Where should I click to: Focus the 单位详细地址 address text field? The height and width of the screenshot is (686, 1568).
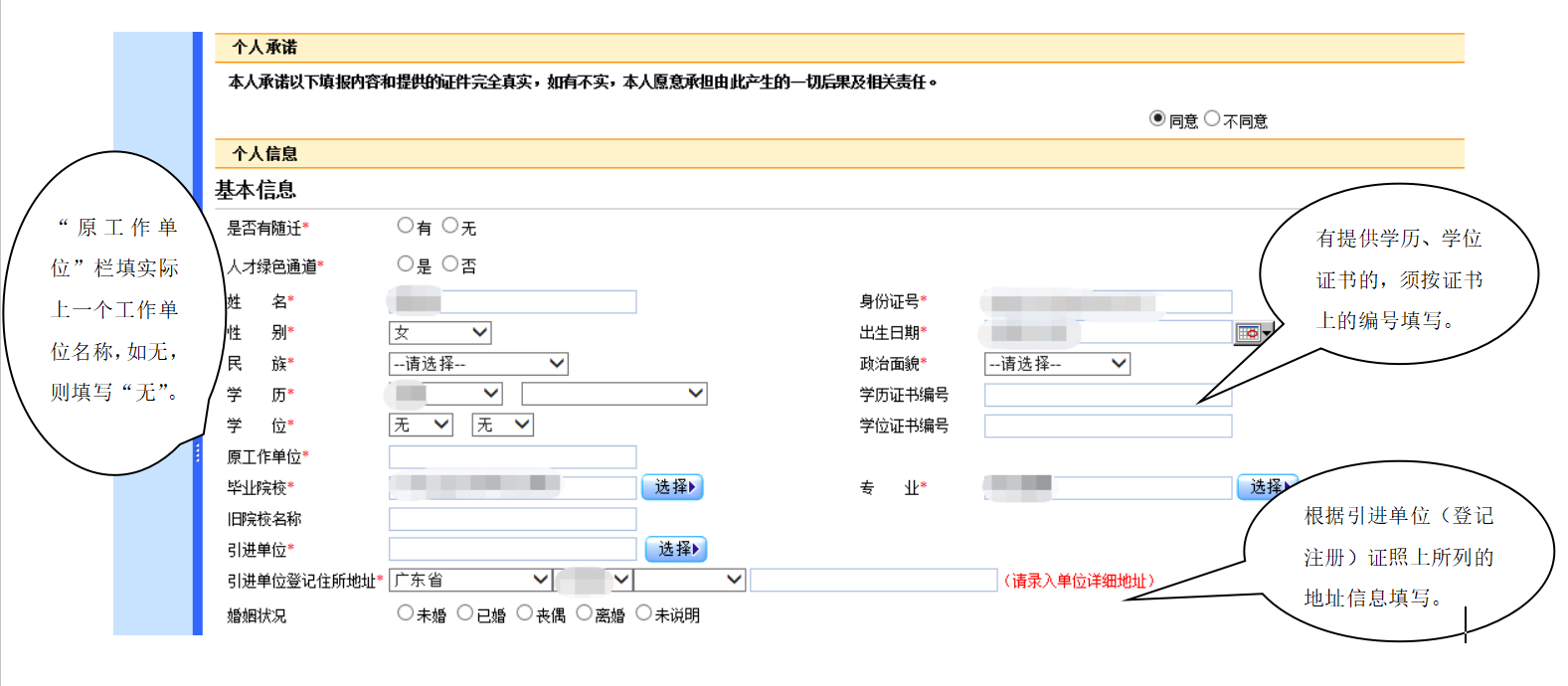click(x=873, y=581)
